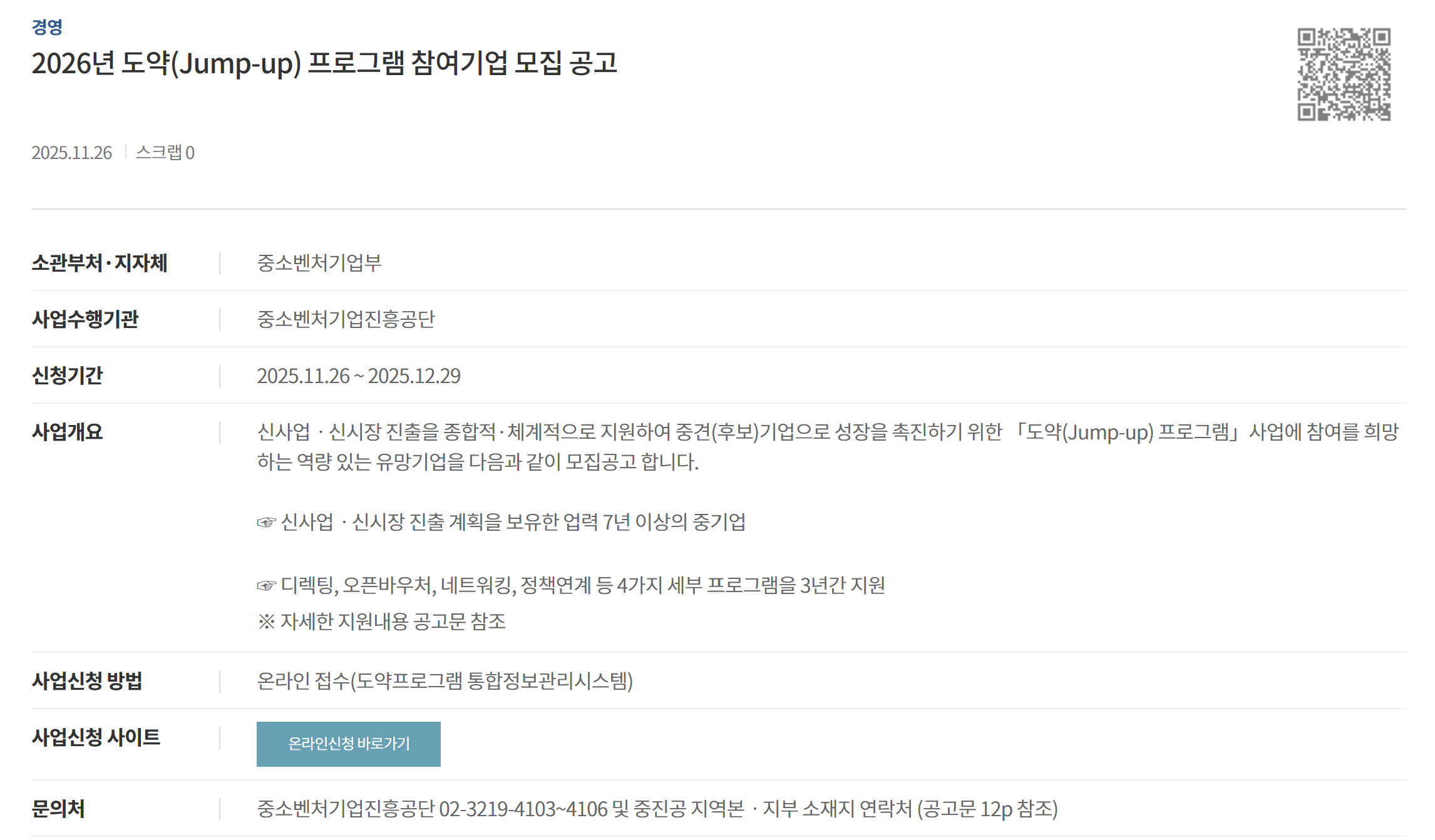
Task: Click the 온라인 접수 method text
Action: pyautogui.click(x=445, y=681)
